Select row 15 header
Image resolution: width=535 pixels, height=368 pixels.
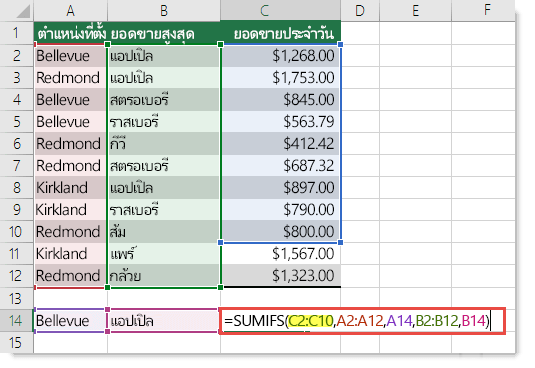point(17,342)
